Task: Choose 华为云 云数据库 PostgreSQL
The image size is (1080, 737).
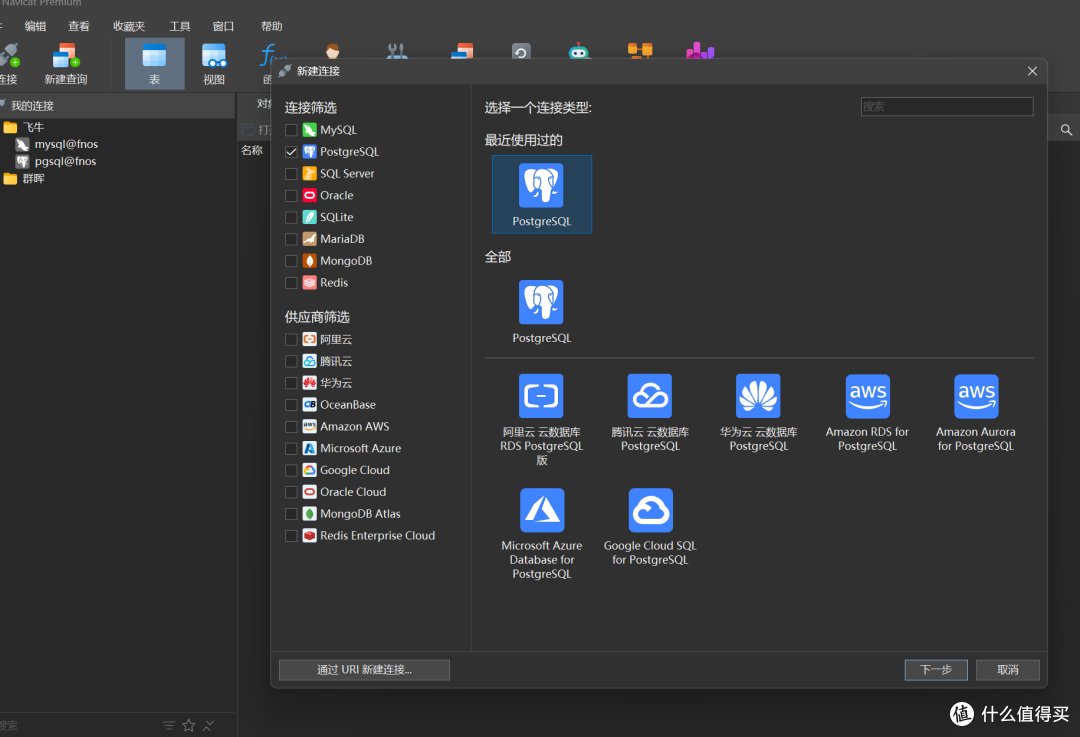Action: click(758, 413)
